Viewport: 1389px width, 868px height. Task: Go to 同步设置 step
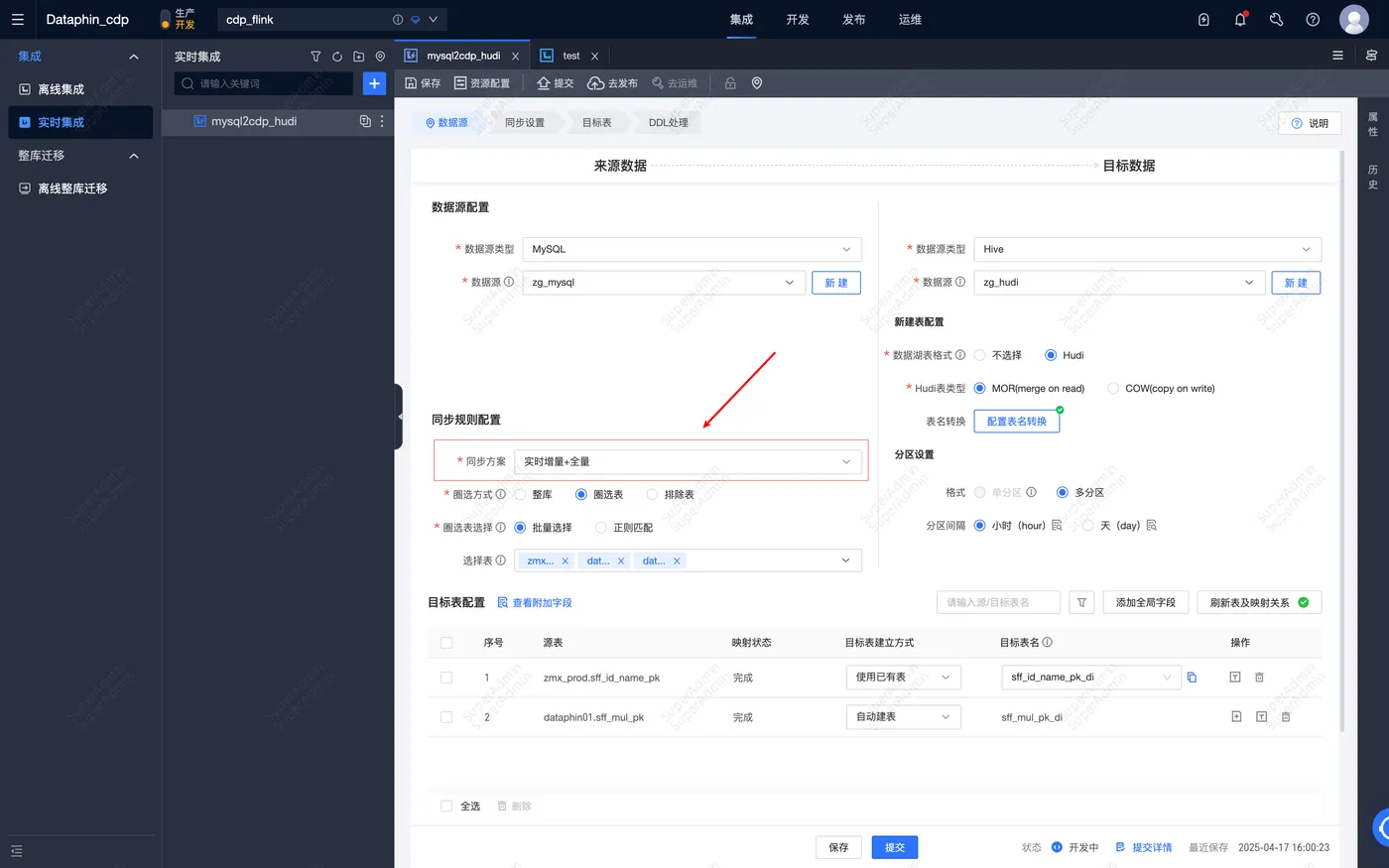pyautogui.click(x=525, y=123)
